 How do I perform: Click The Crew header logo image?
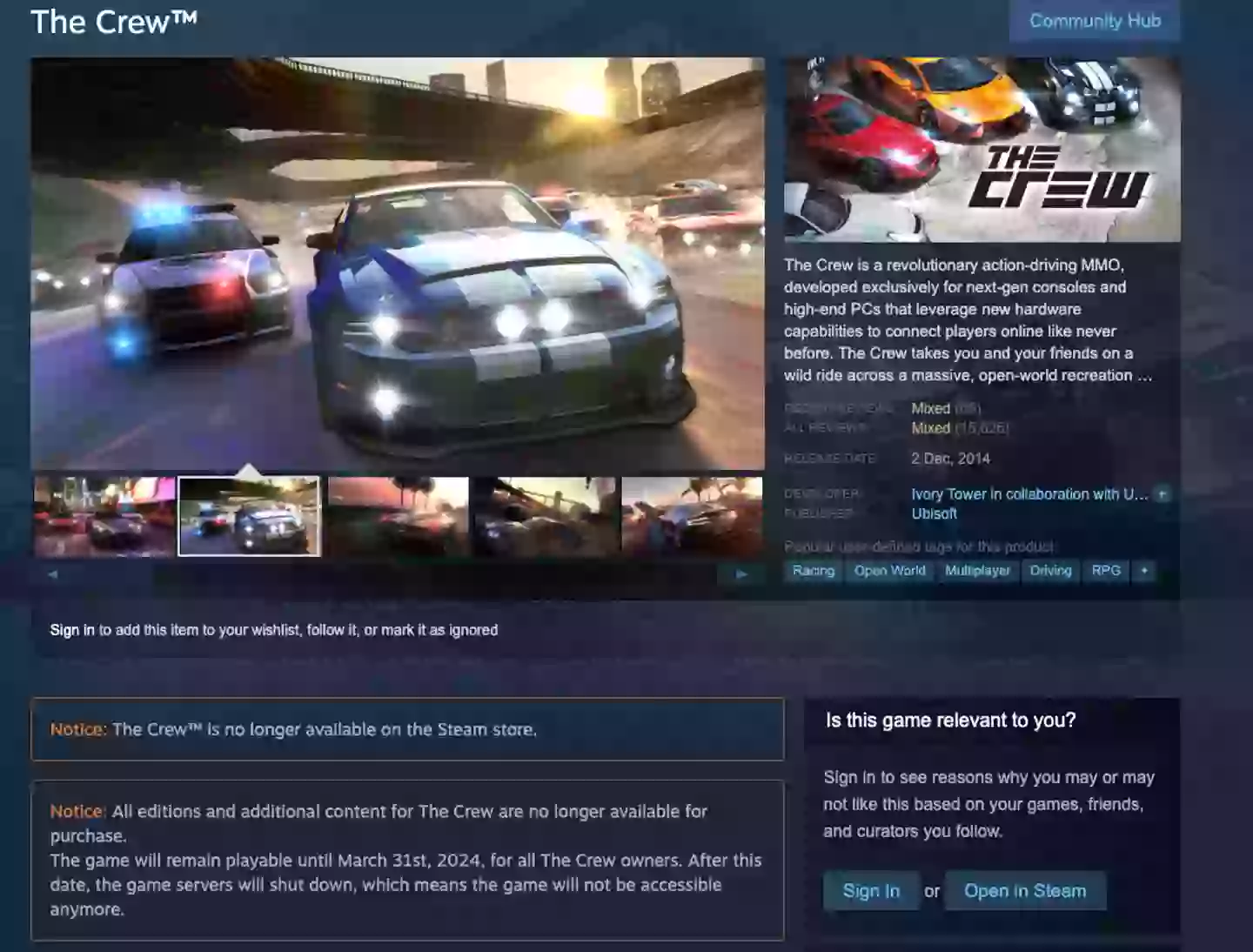(x=982, y=149)
